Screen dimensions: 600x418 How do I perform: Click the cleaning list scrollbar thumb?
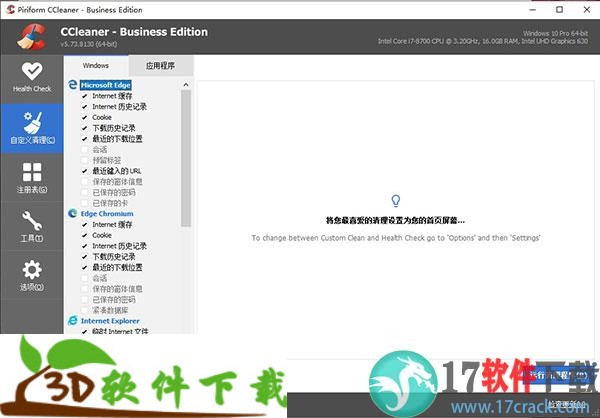[186, 158]
